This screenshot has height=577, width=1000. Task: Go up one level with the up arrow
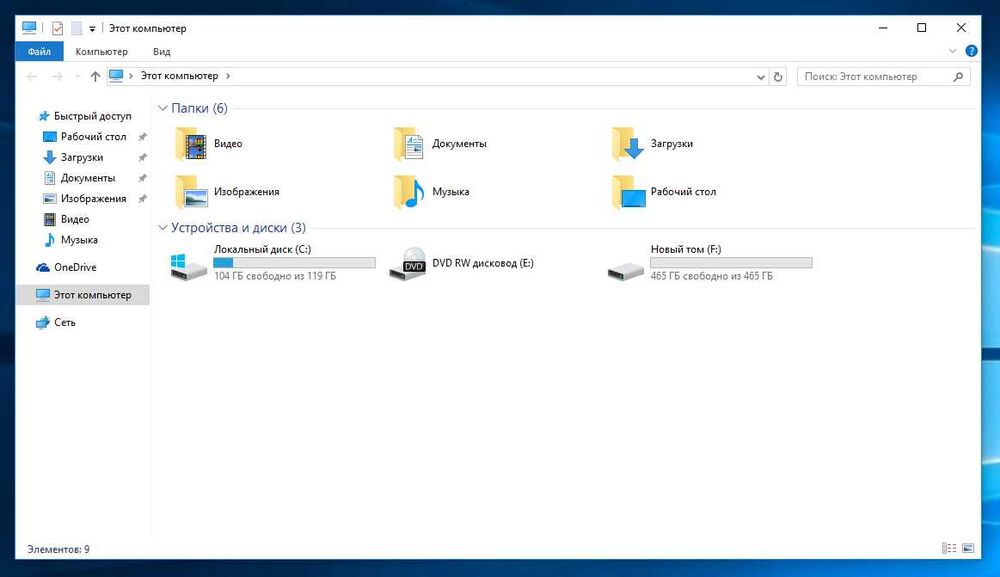point(95,77)
